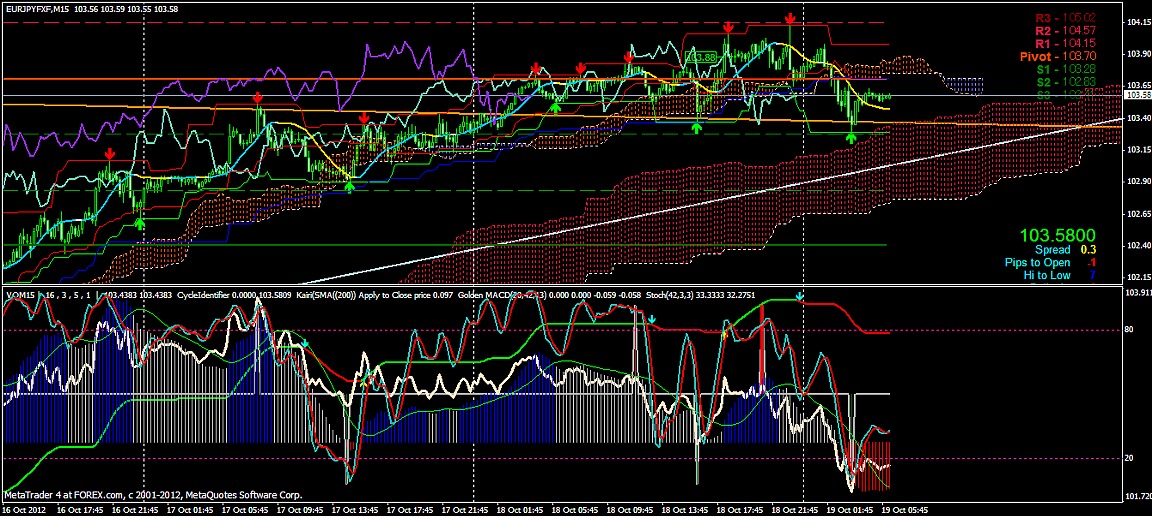Click the 16 Oct 17:45 time label
The image size is (1152, 516).
point(80,509)
